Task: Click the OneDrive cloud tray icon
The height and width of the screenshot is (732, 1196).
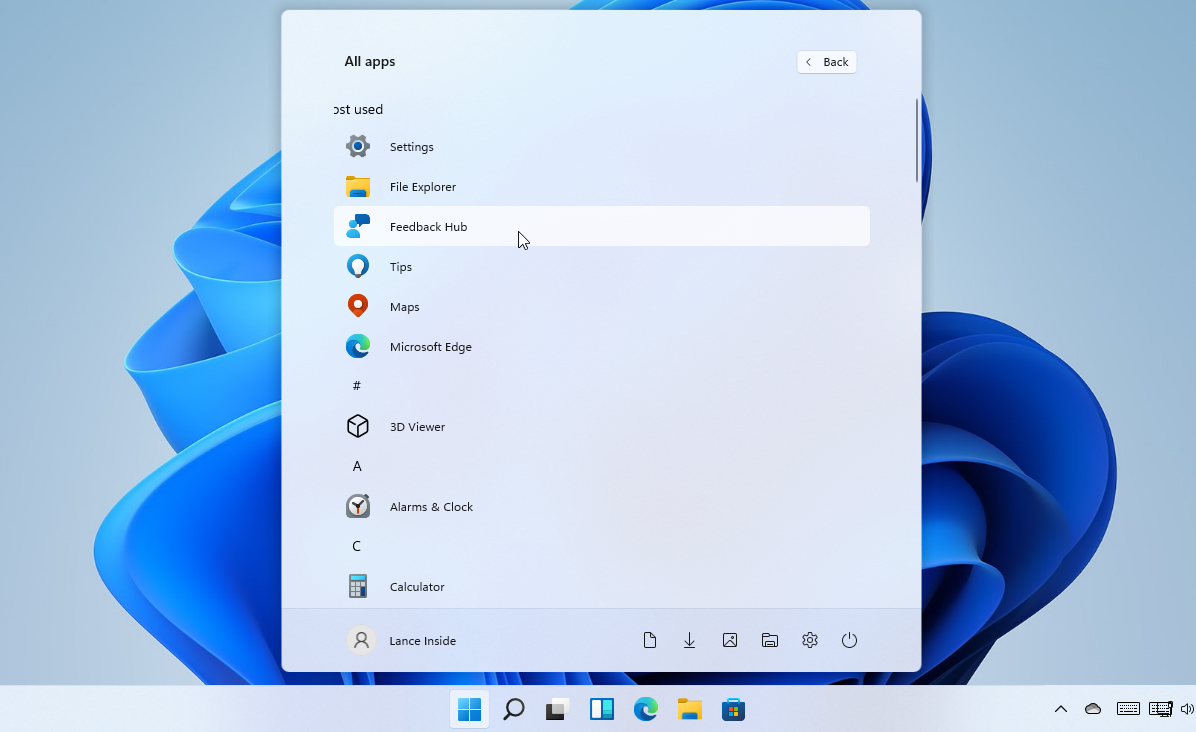Action: pyautogui.click(x=1093, y=709)
